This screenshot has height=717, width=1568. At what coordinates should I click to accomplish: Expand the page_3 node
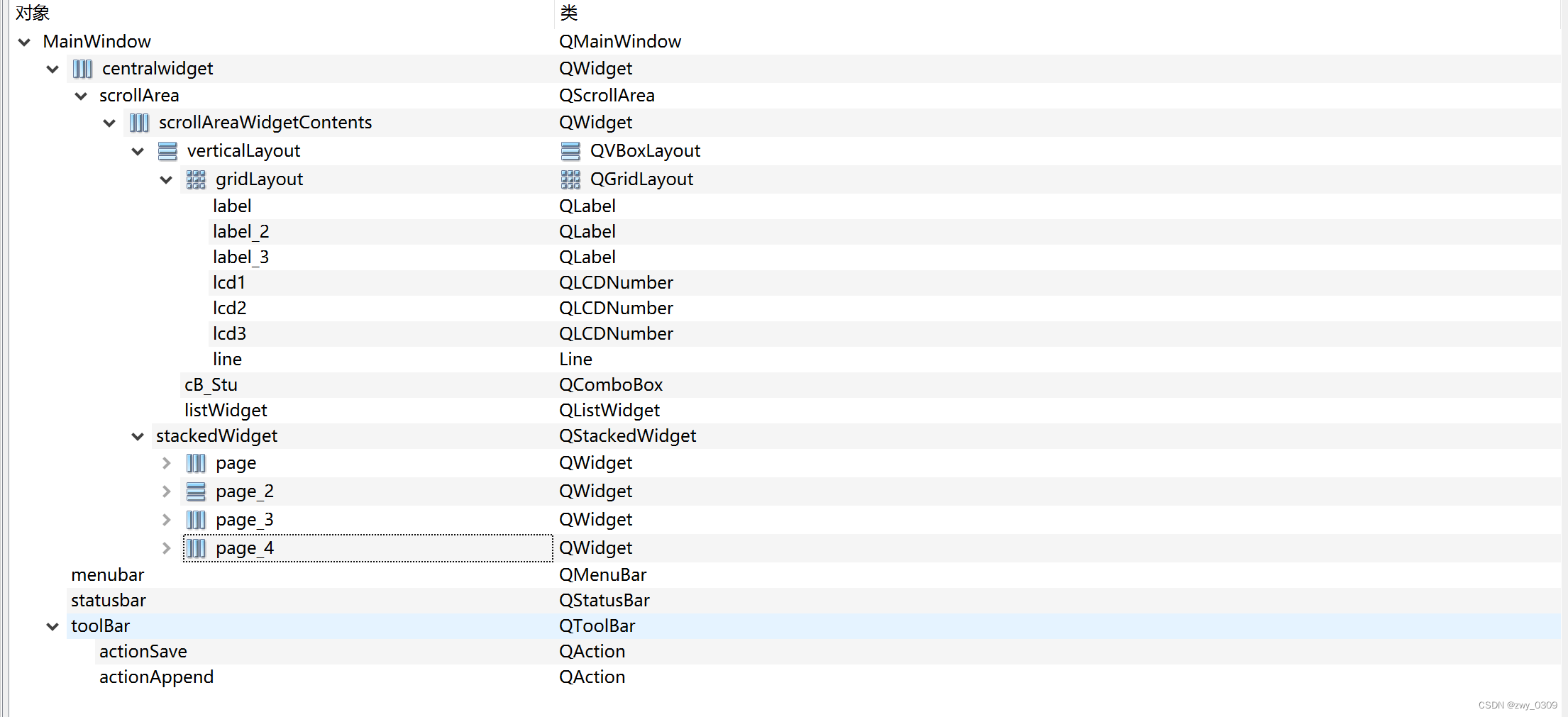click(166, 520)
